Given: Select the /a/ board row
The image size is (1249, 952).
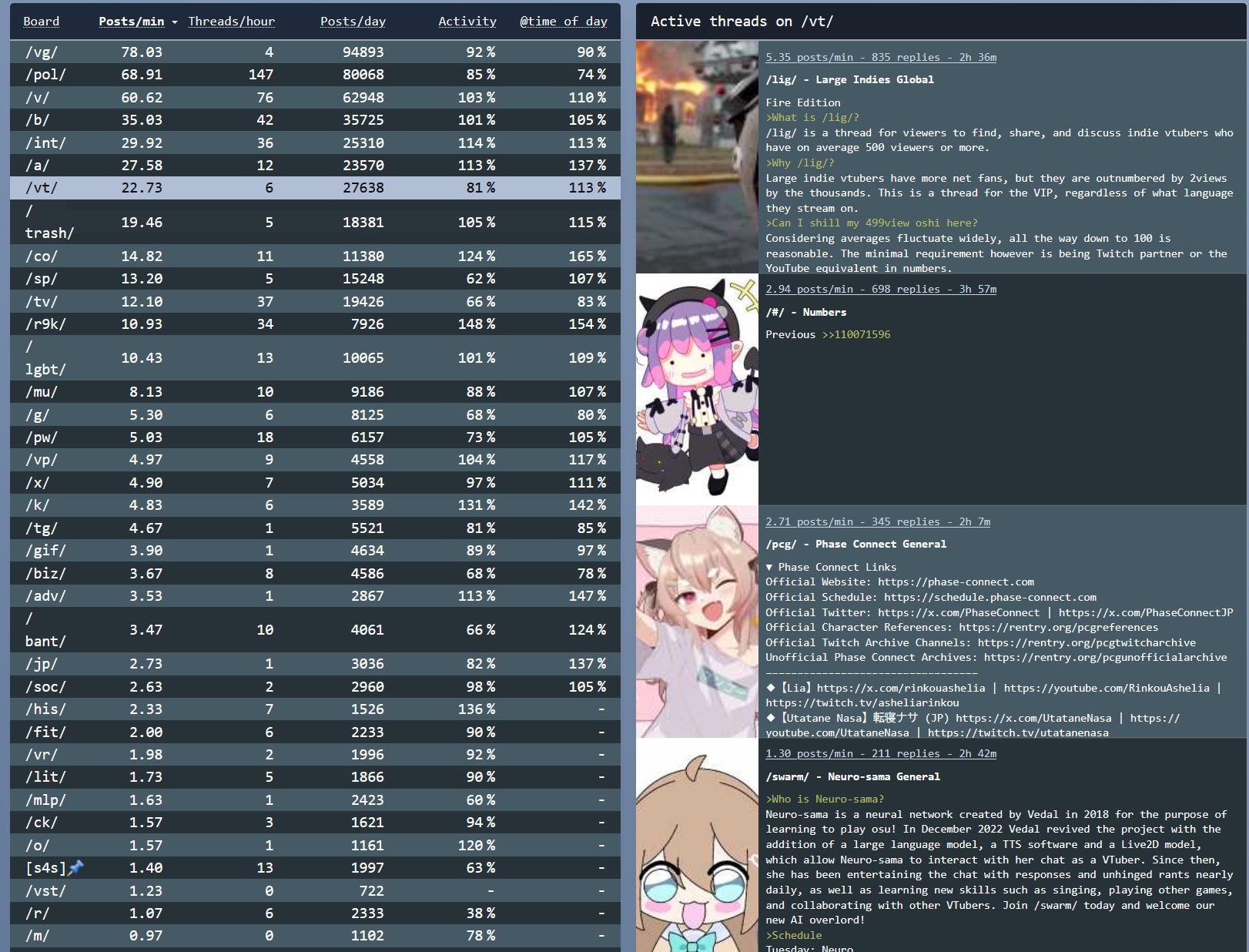Looking at the screenshot, I should [315, 165].
